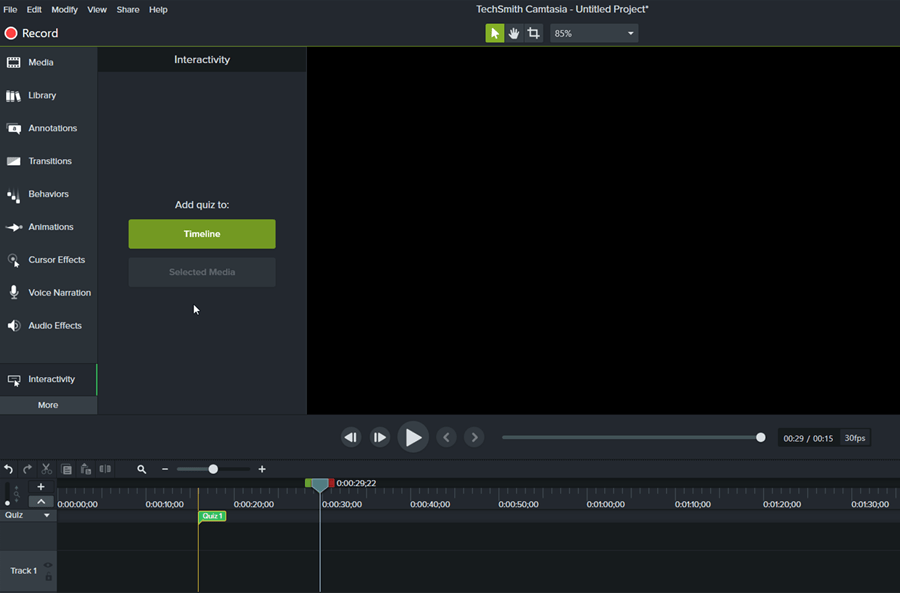Click the red out-point playhead handle

pos(331,483)
